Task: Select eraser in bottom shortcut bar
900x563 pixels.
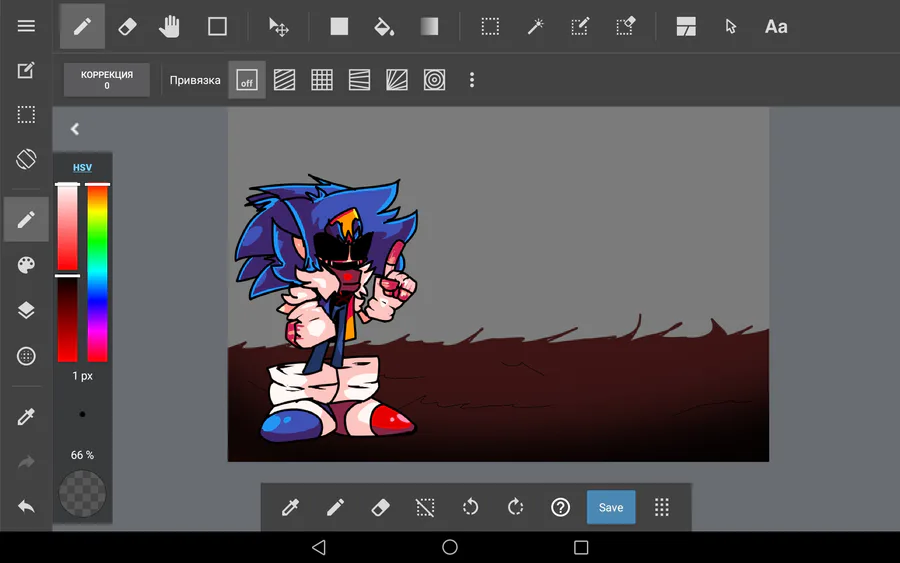Action: (x=380, y=507)
